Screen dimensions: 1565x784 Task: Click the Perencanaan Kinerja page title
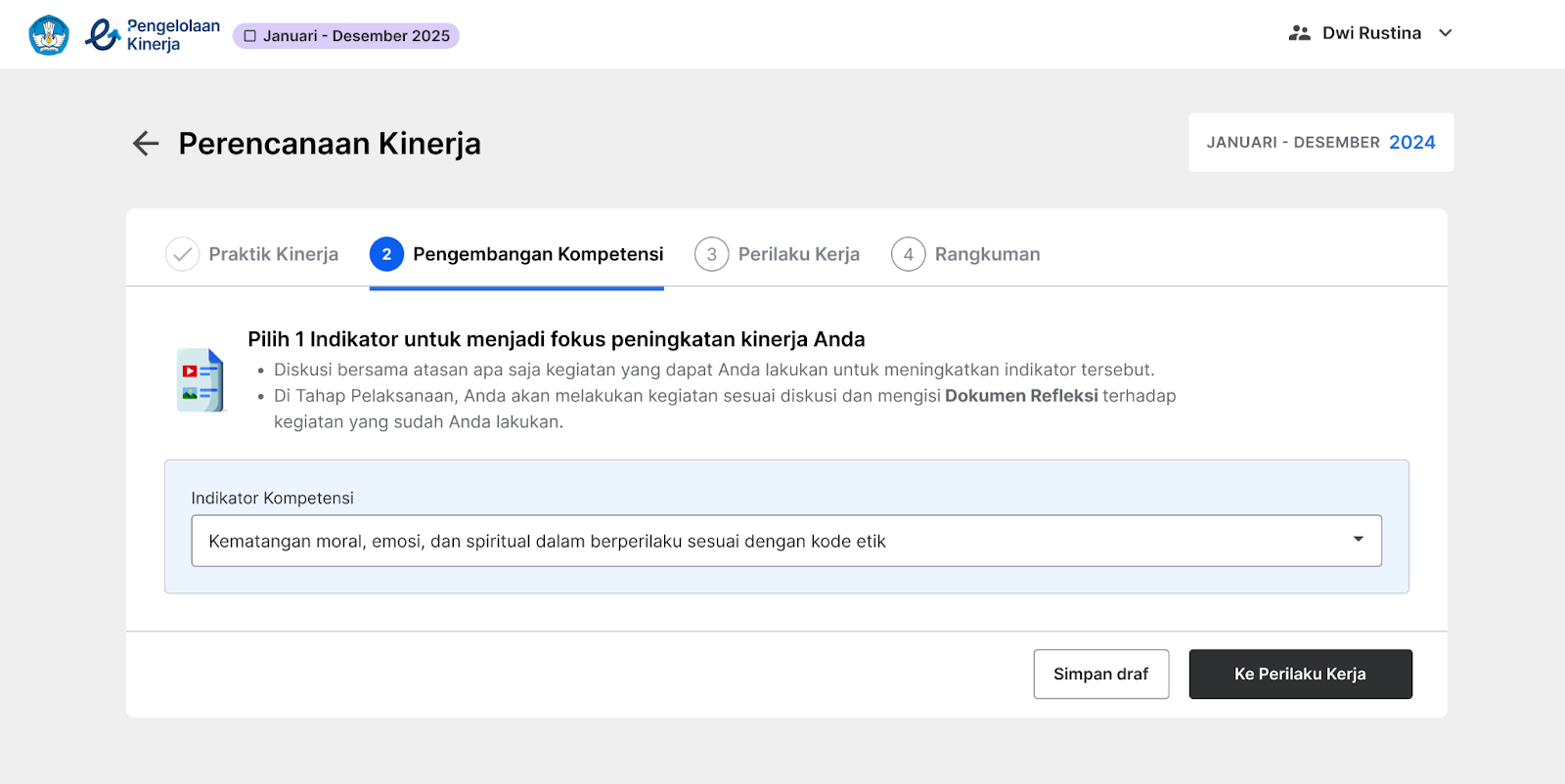click(x=330, y=144)
